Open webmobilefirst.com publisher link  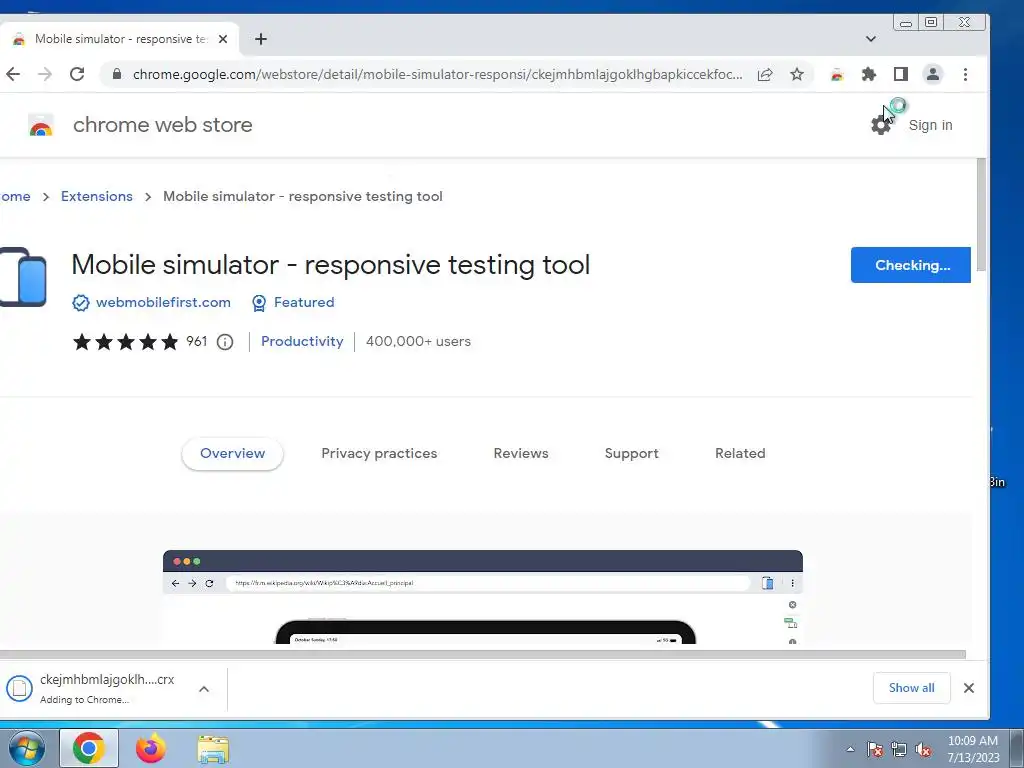tap(163, 302)
